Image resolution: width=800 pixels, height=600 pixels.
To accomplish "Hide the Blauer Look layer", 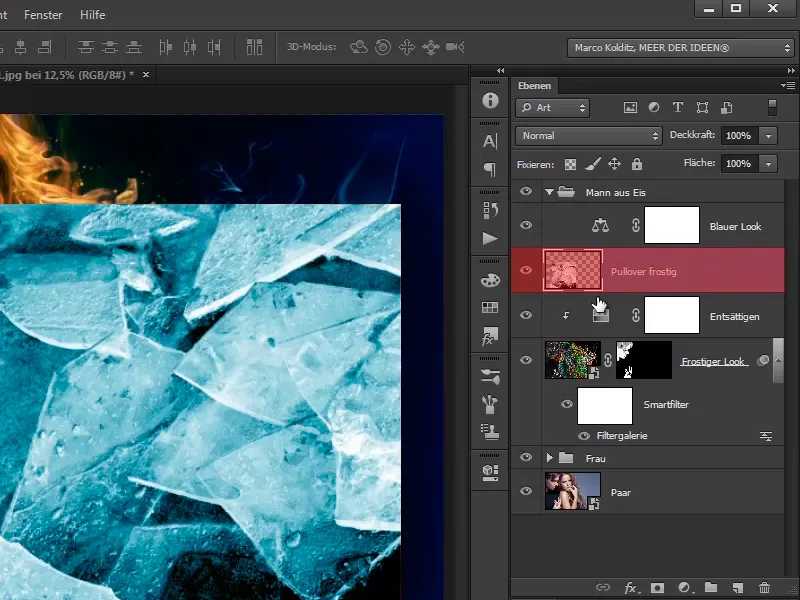I will coord(526,225).
